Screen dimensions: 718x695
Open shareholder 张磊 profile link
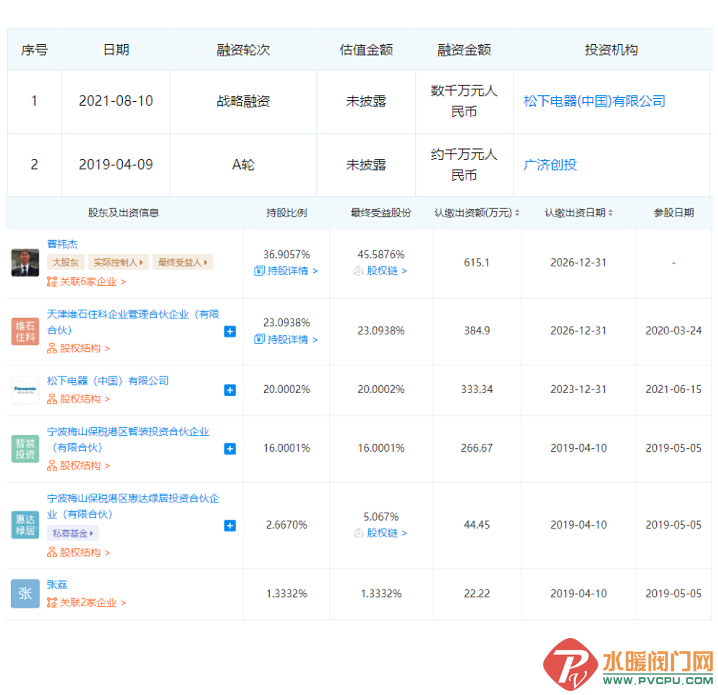pyautogui.click(x=57, y=585)
